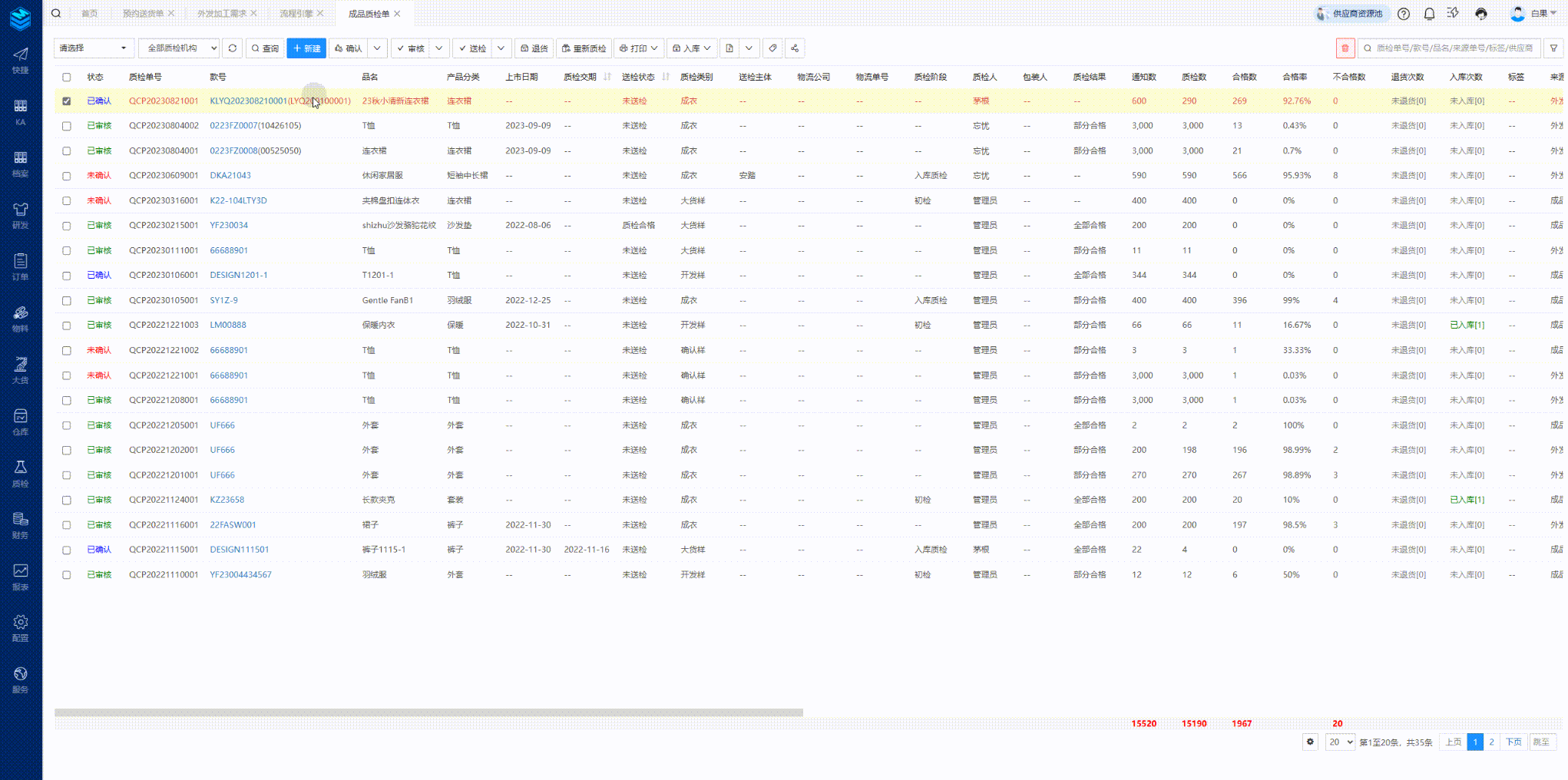
Task: Open the 质检 module in the sidebar
Action: tap(21, 474)
